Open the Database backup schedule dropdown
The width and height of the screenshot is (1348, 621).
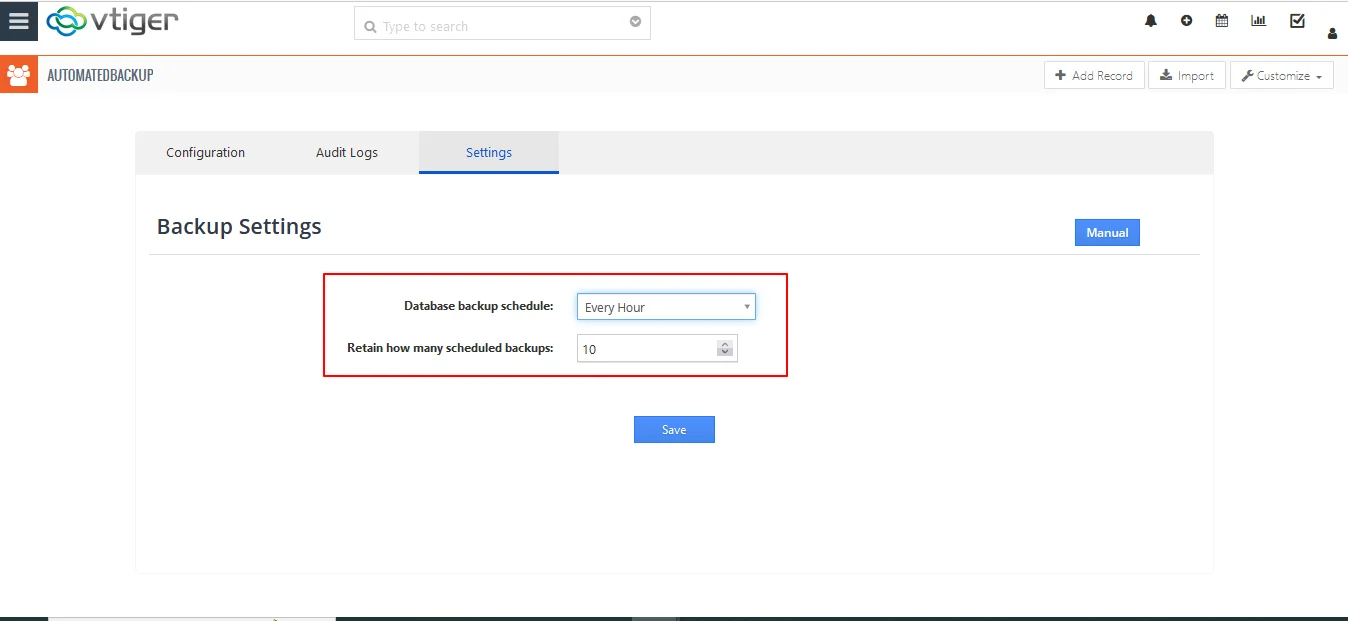[666, 307]
